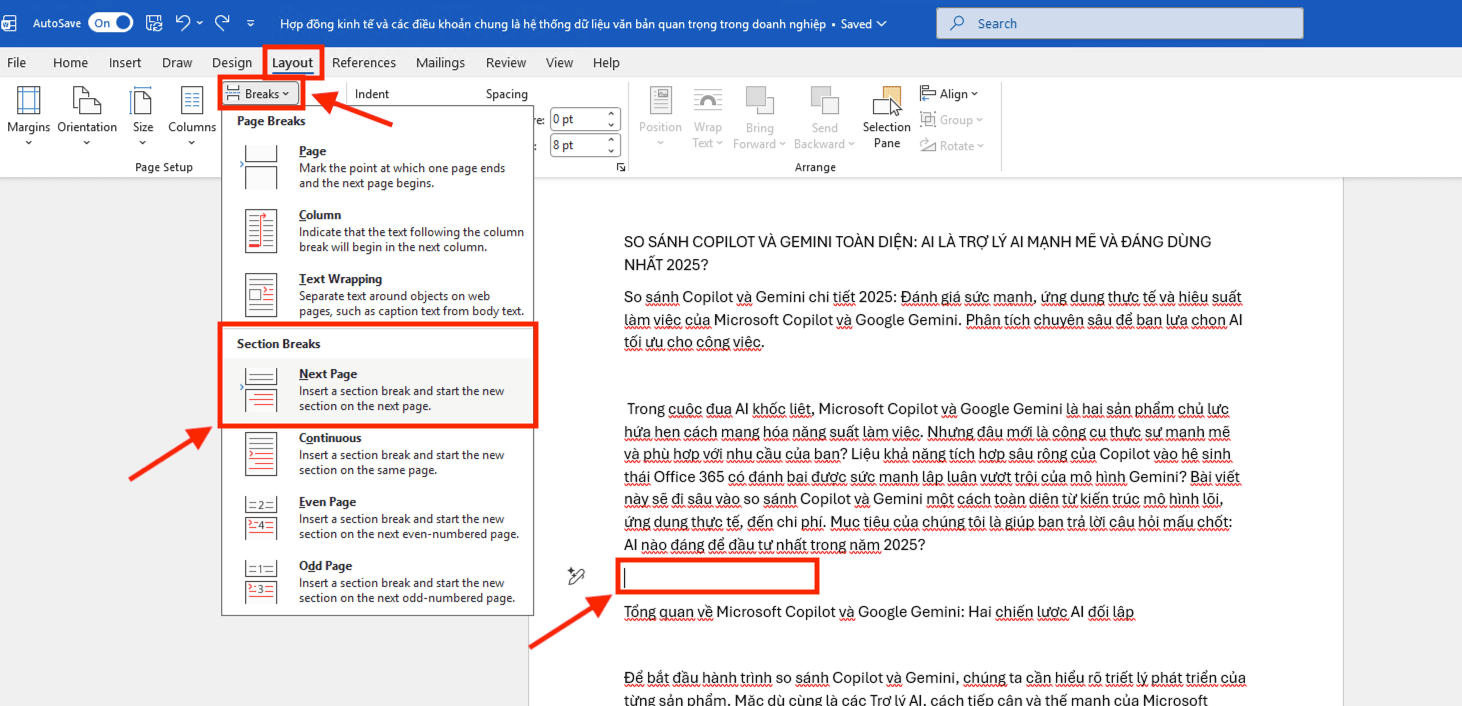This screenshot has height=706, width=1462.
Task: Click the Indent label in Paragraph group
Action: point(372,94)
